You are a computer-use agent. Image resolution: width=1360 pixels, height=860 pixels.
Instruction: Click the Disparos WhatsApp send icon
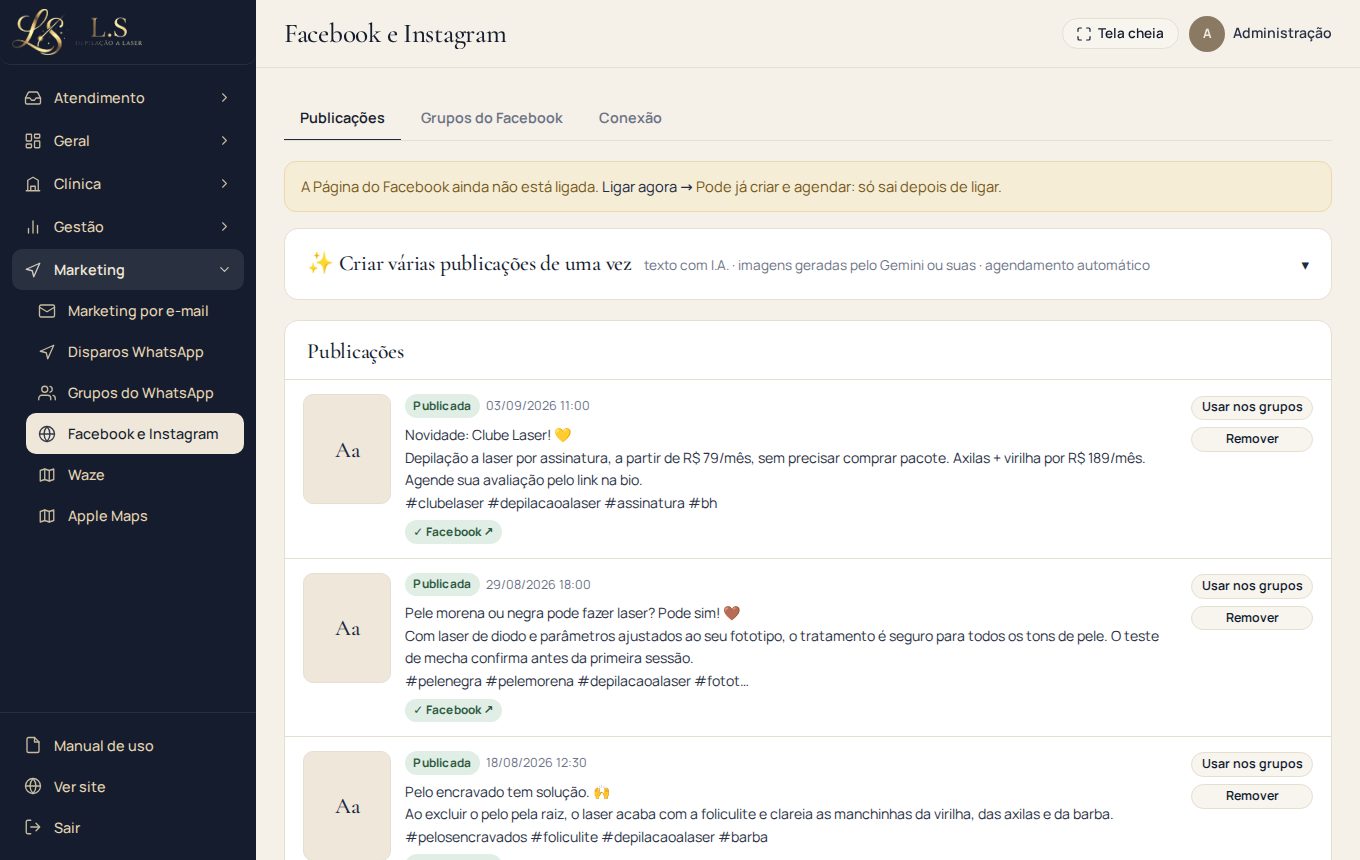47,352
